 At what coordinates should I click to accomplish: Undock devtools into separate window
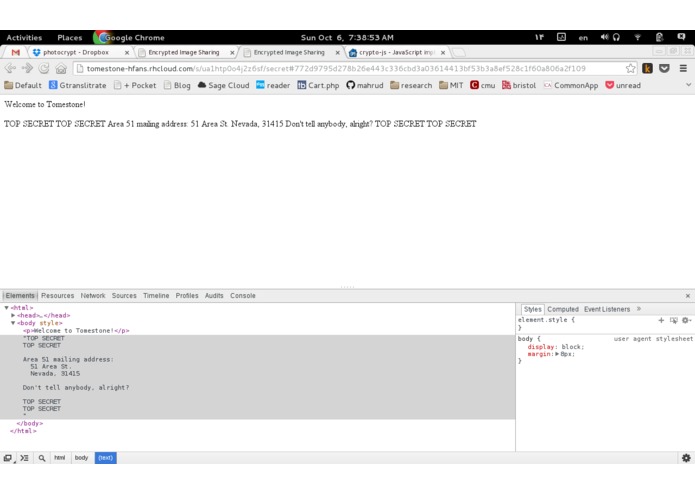coord(8,458)
